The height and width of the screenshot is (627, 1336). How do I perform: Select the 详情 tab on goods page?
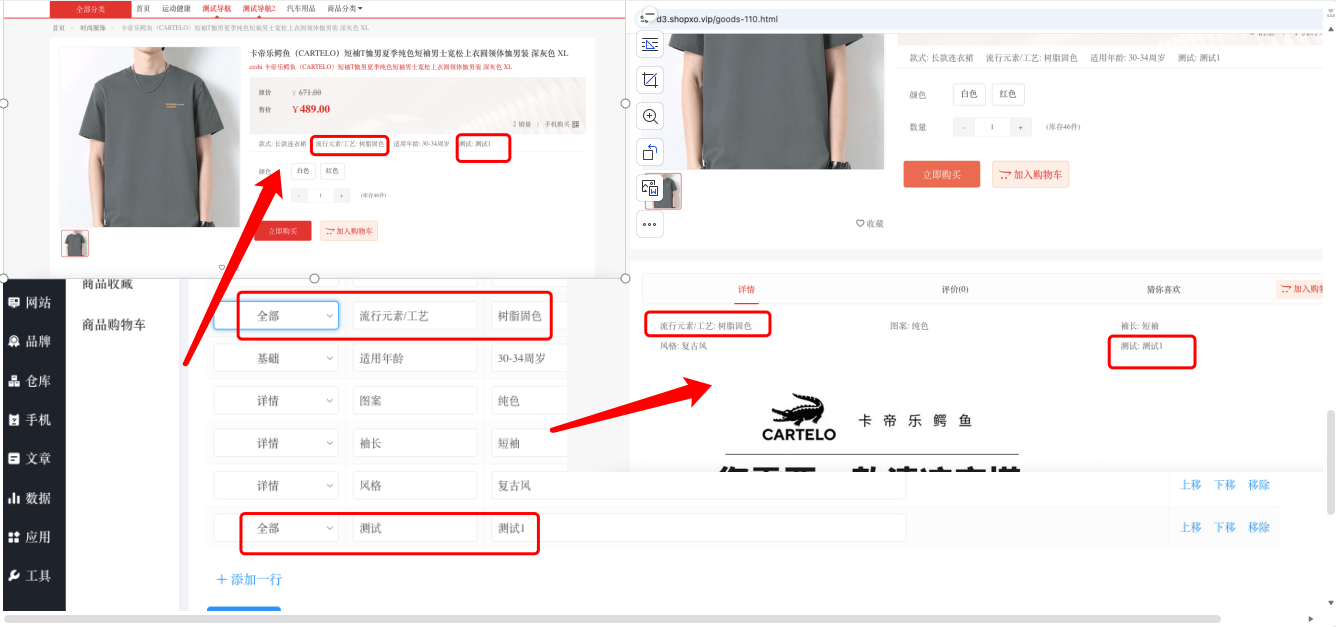pyautogui.click(x=746, y=289)
